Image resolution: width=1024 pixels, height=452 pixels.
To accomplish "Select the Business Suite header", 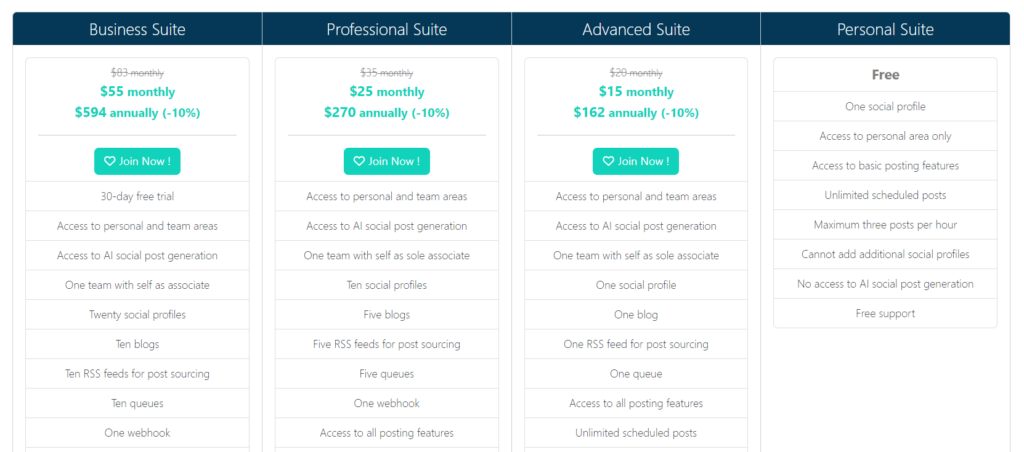I will coord(137,29).
